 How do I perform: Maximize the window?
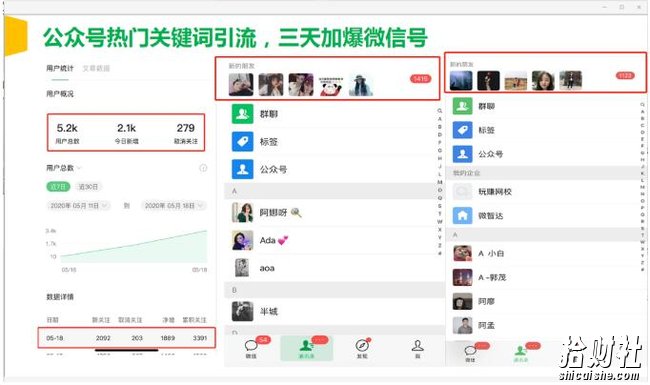coord(622,7)
